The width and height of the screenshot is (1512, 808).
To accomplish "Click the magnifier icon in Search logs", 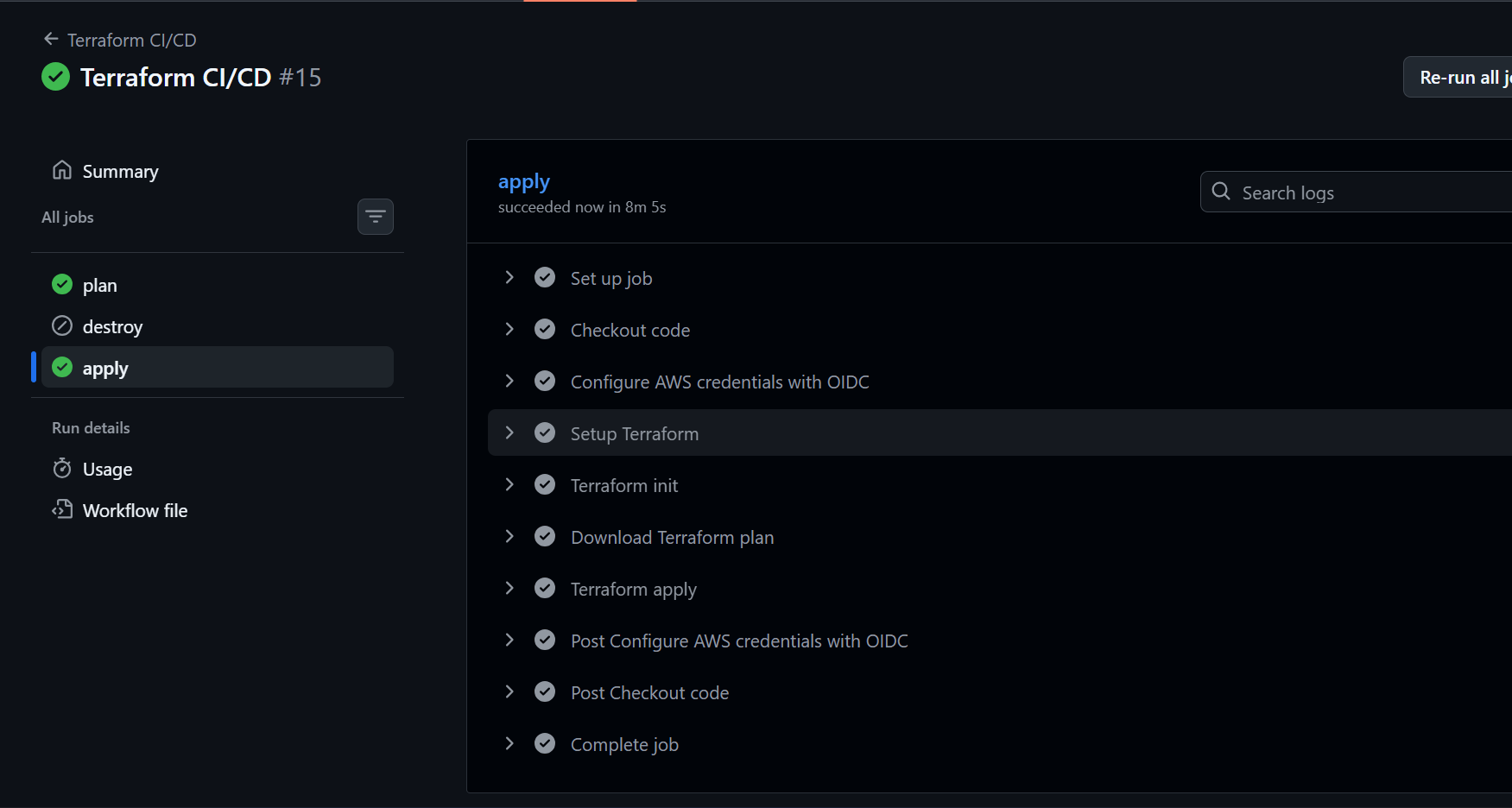I will [1221, 192].
